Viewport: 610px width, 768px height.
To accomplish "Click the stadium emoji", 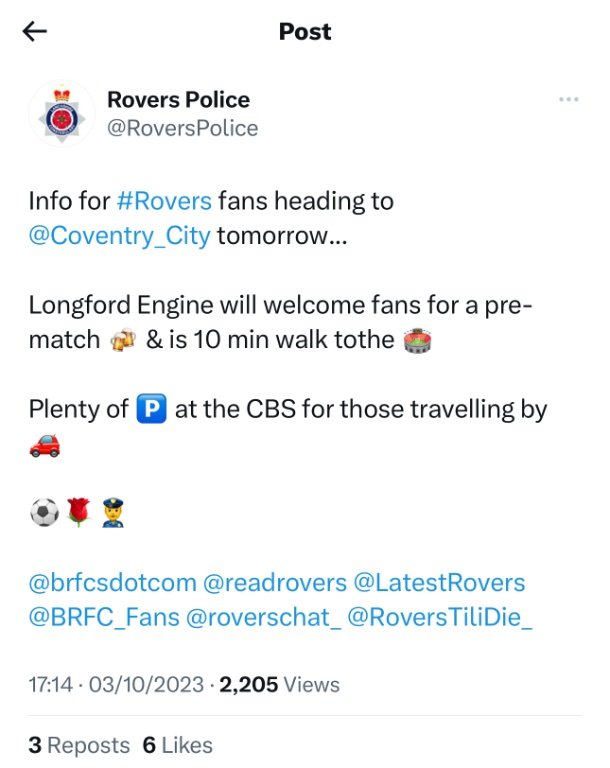I will [x=417, y=340].
